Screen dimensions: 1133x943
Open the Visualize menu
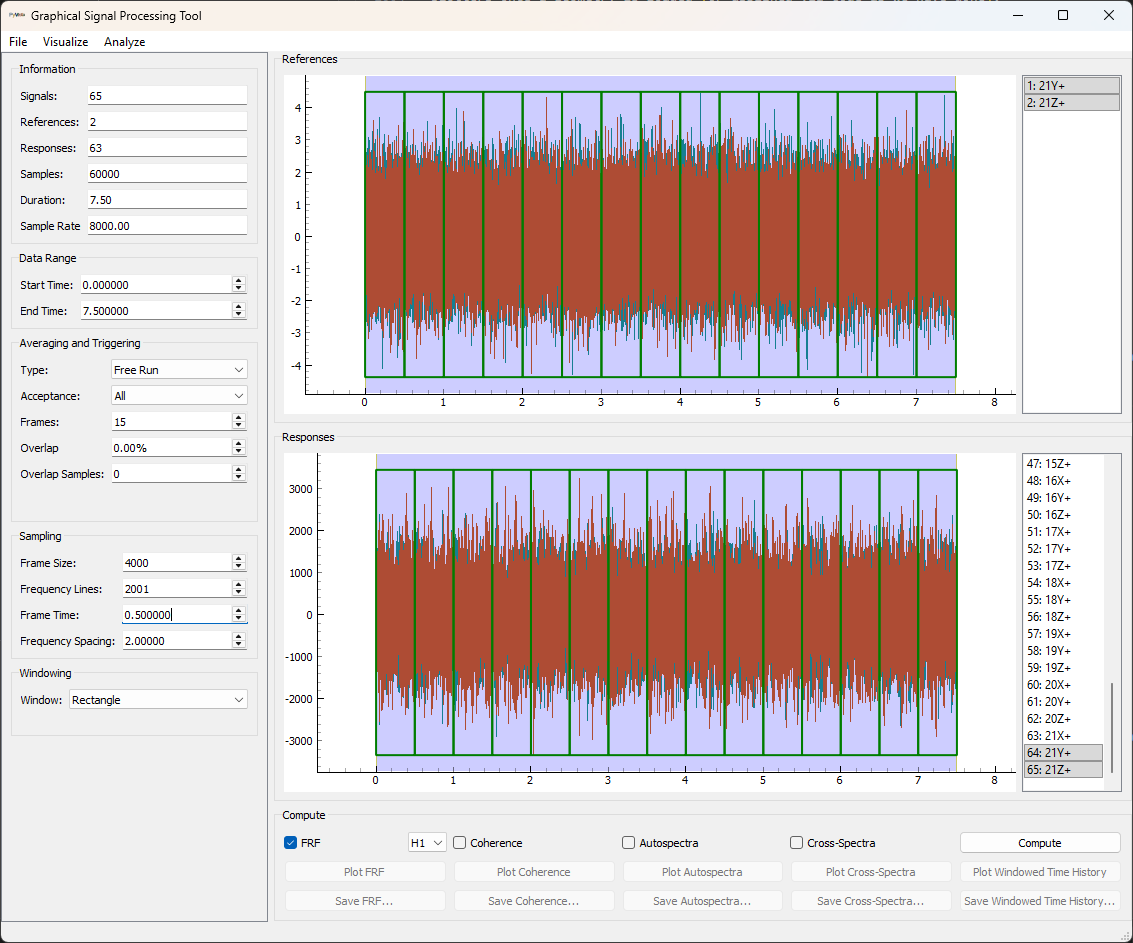[x=65, y=42]
